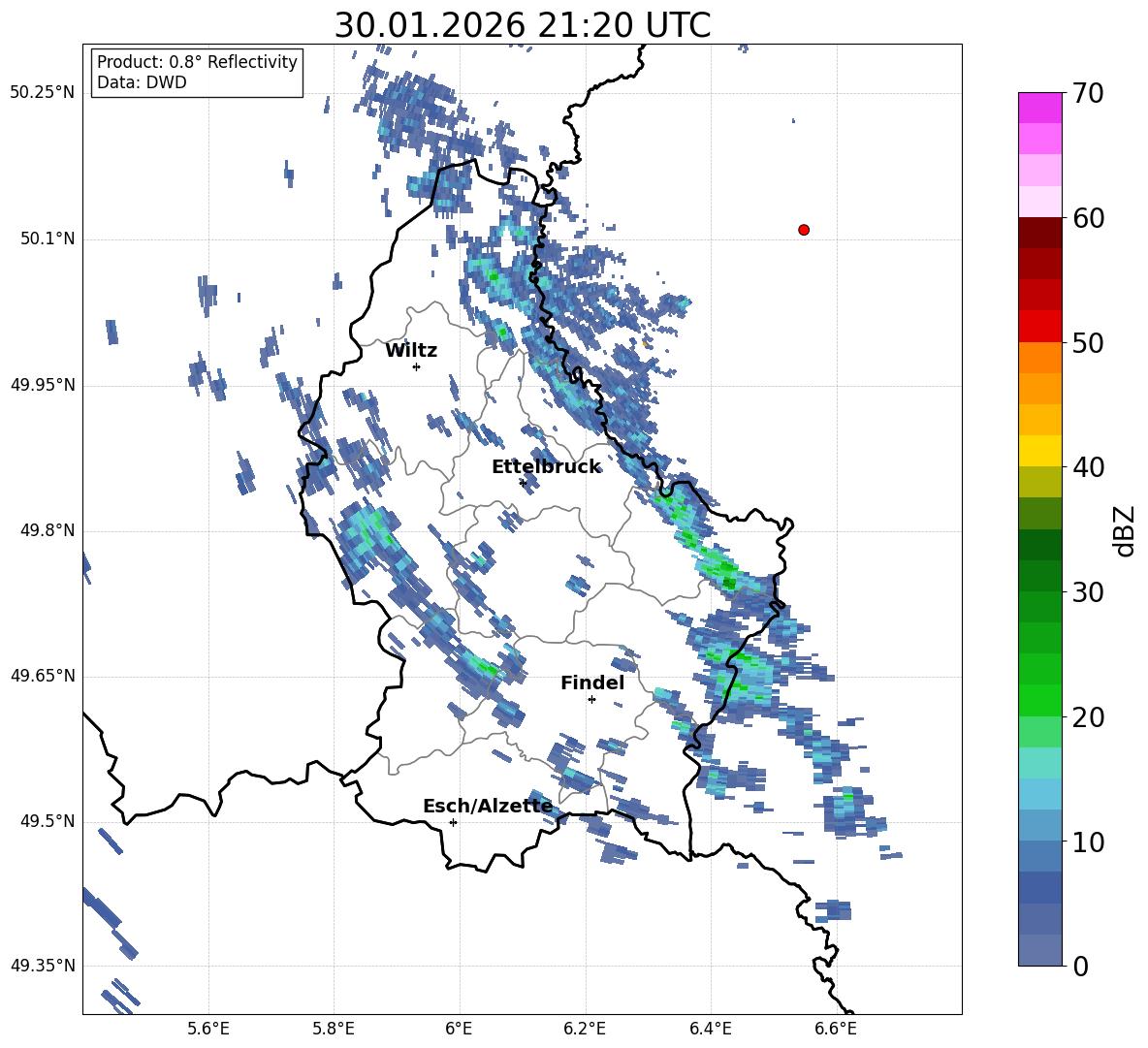Click the Wiltz cross marker
Viewport: 1148px width, 1048px height.
pos(417,366)
